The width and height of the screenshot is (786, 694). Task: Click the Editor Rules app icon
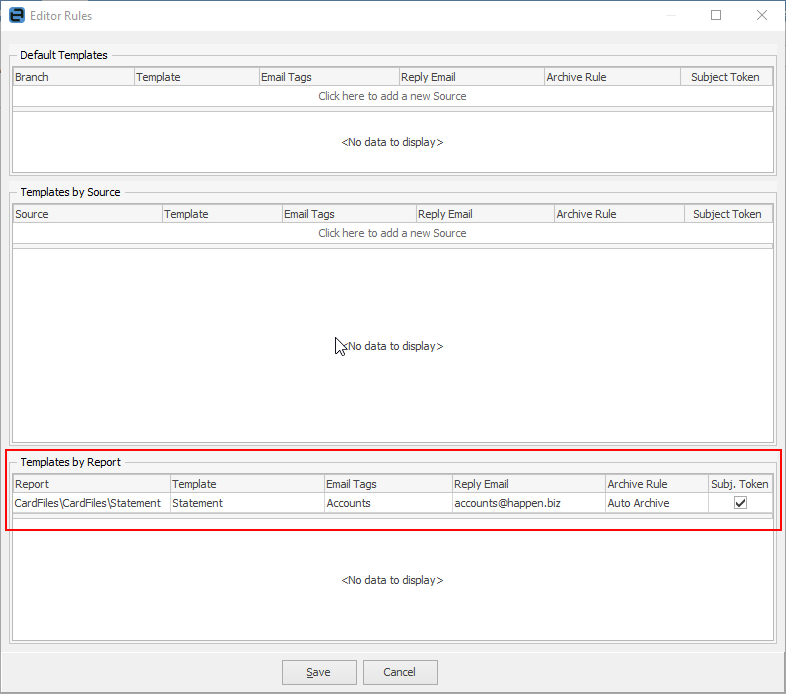pyautogui.click(x=17, y=16)
